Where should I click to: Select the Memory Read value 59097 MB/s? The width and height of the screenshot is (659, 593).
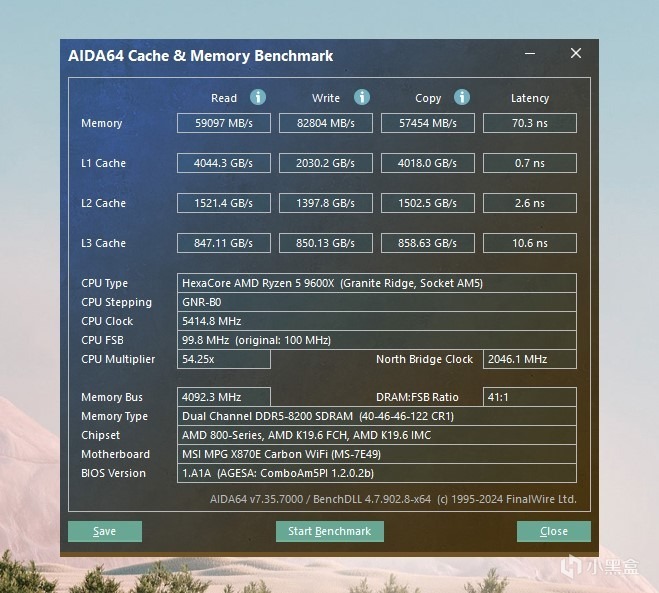224,123
